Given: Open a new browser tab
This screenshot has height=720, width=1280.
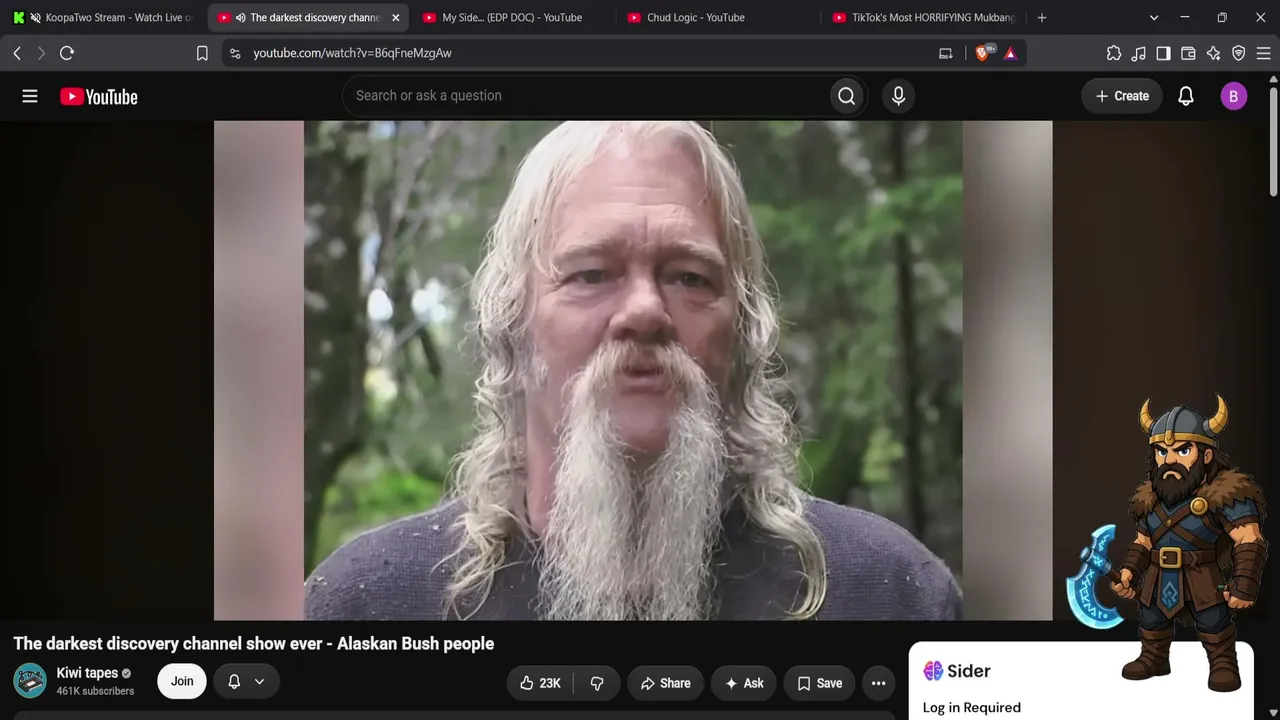Looking at the screenshot, I should pyautogui.click(x=1042, y=17).
